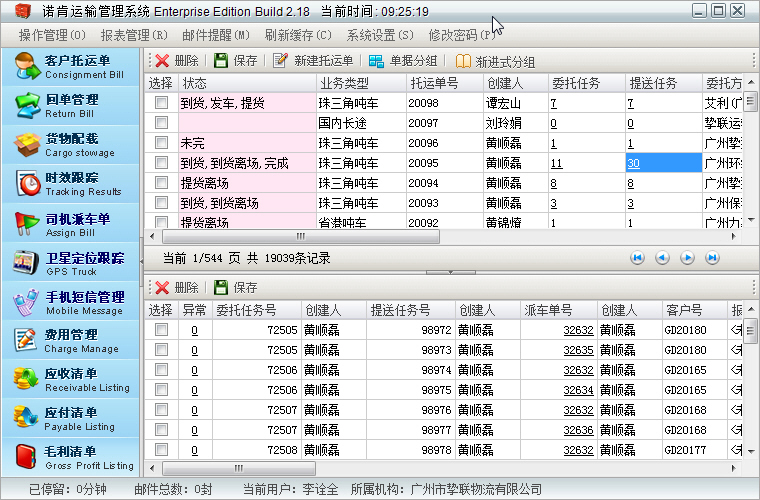Expand the lower toolbar overflow handle

point(752,287)
